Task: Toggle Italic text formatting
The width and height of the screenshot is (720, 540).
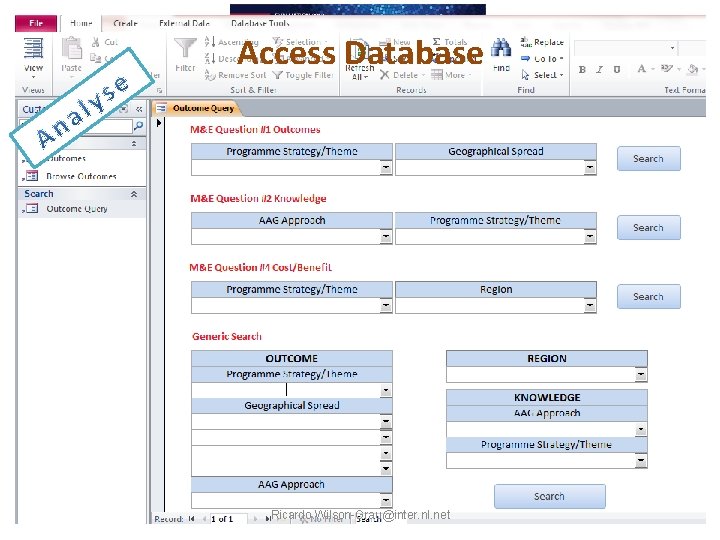Action: [x=599, y=70]
